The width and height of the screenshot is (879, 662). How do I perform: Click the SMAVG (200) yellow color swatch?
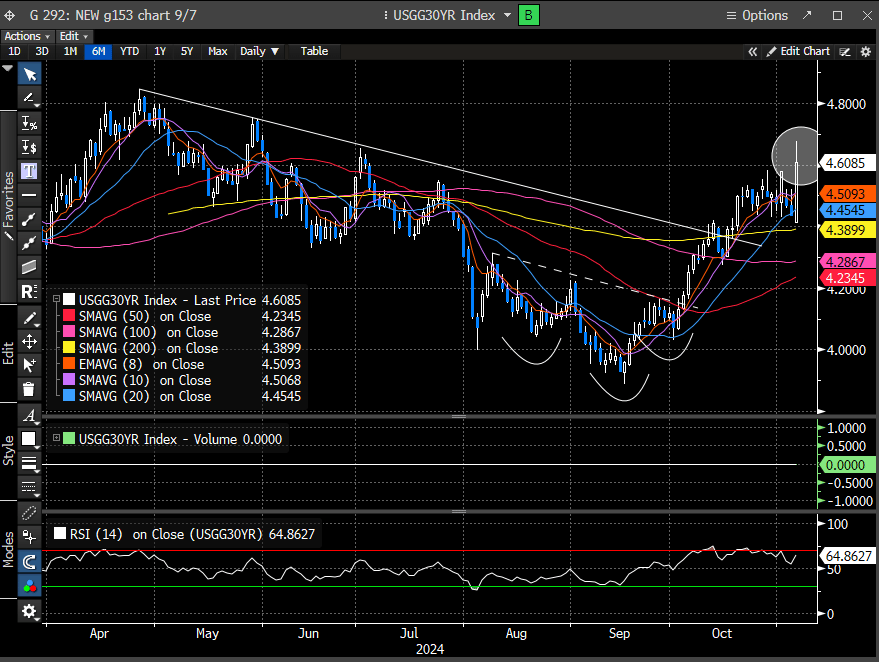coord(68,348)
